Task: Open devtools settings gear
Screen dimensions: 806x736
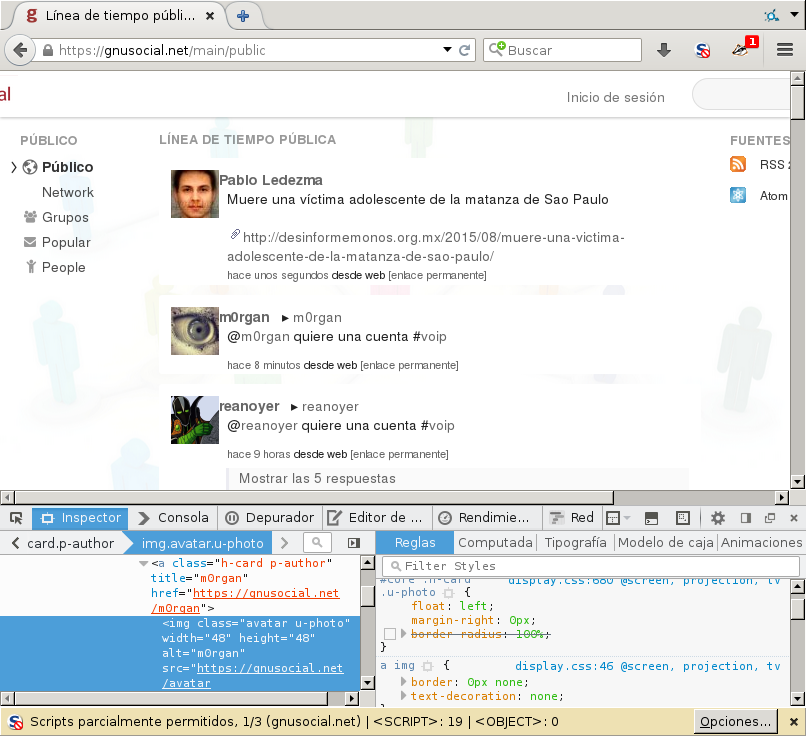Action: [x=718, y=518]
